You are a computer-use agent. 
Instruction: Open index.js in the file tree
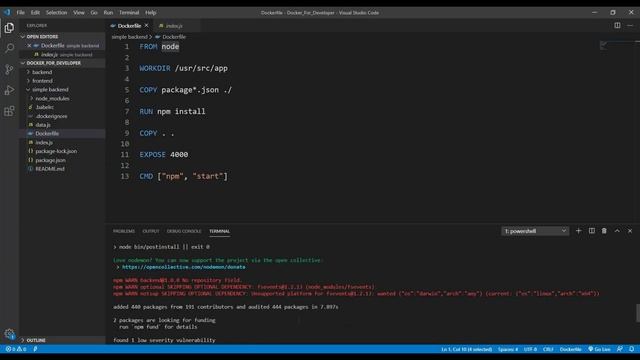(x=44, y=142)
